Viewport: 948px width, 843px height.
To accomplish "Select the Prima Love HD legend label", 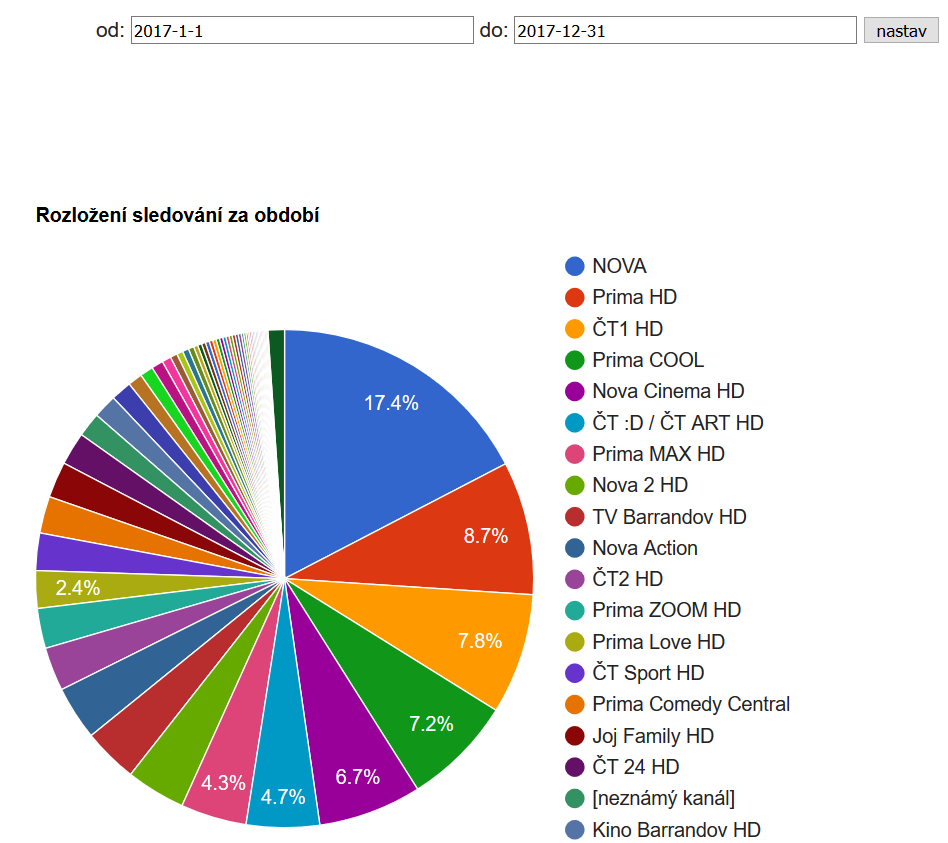I will pos(658,642).
